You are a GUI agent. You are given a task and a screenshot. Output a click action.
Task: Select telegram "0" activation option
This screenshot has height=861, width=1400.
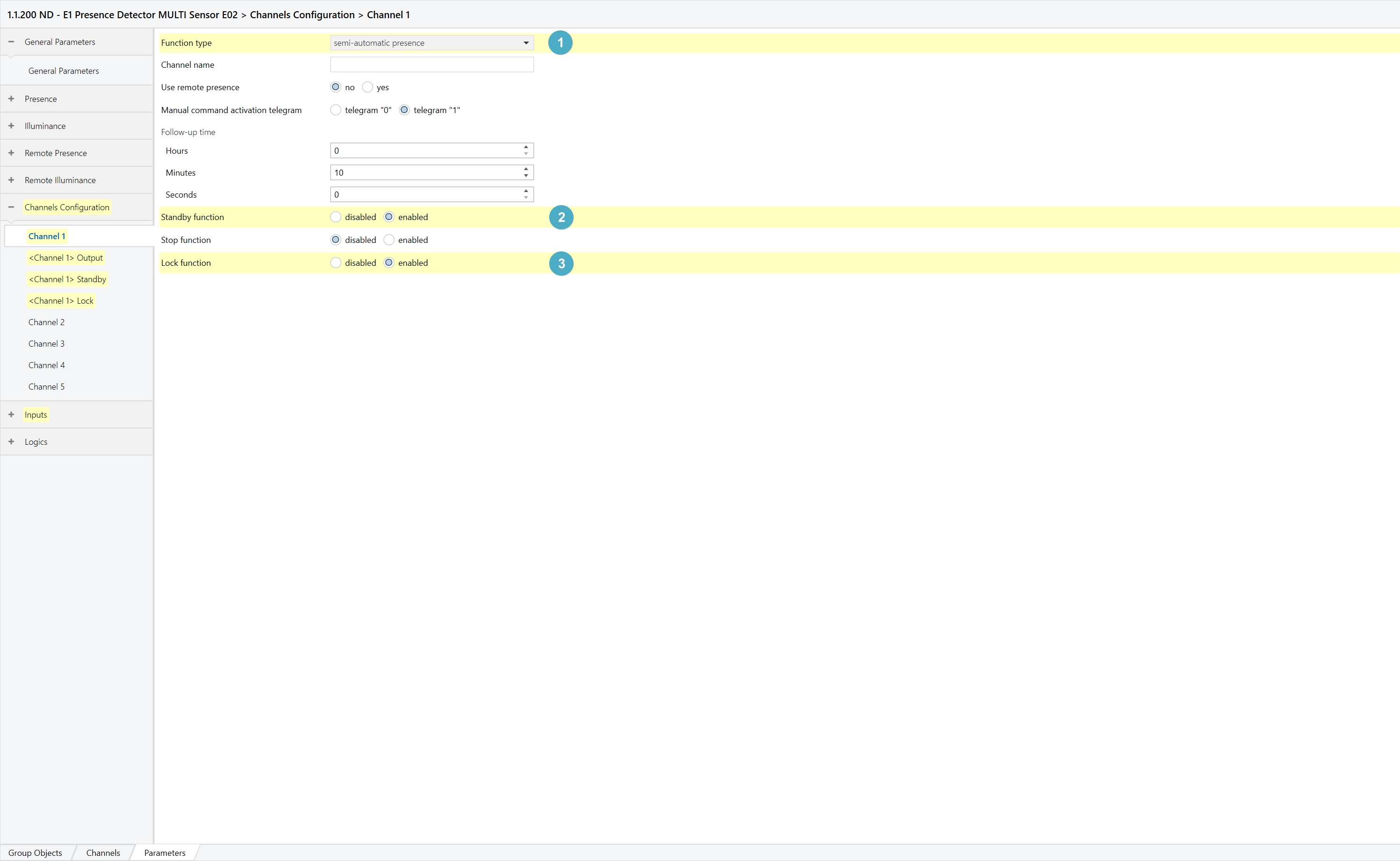click(x=336, y=110)
